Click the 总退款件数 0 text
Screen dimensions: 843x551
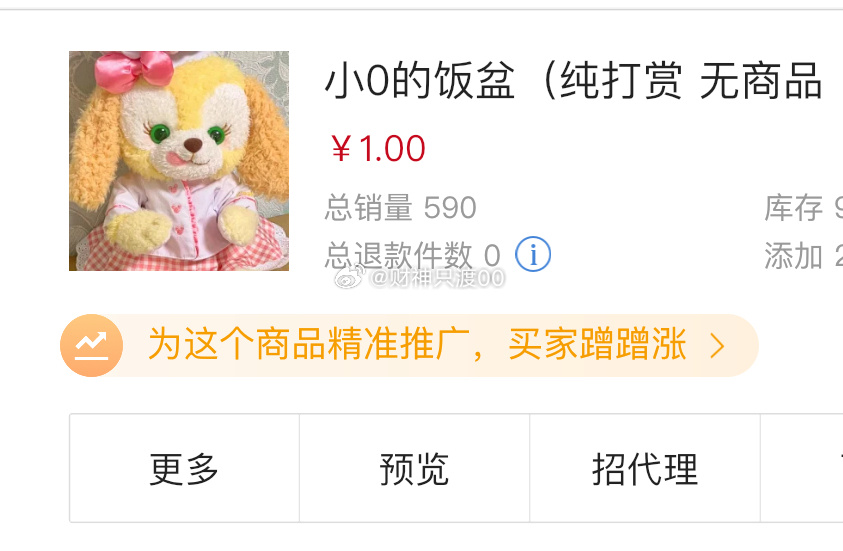[x=413, y=255]
